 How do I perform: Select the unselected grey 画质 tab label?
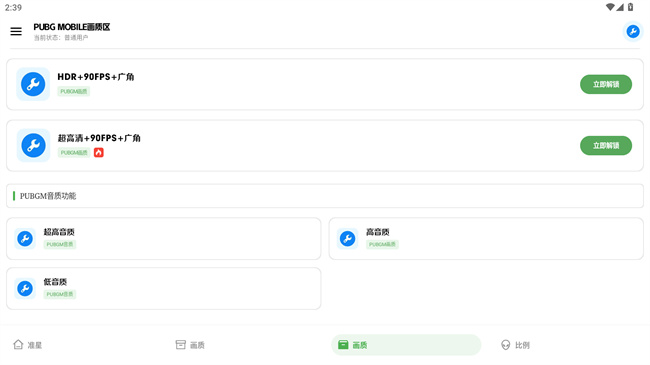(x=197, y=345)
